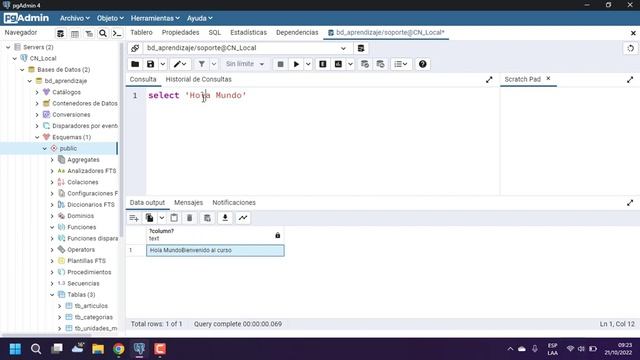
Task: Click the new query tool icon beside connection
Action: tap(361, 48)
